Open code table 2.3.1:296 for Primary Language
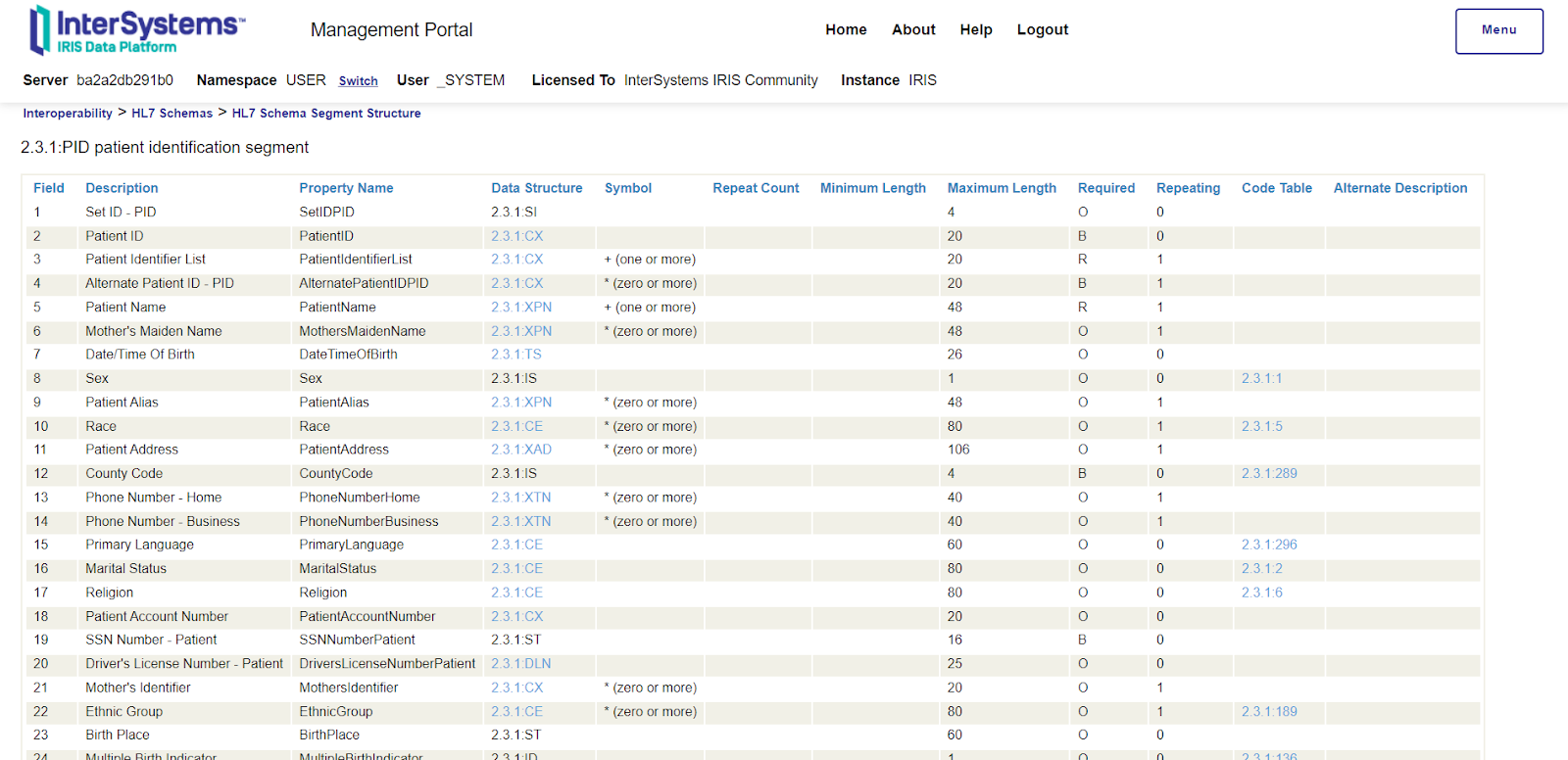 point(1269,545)
